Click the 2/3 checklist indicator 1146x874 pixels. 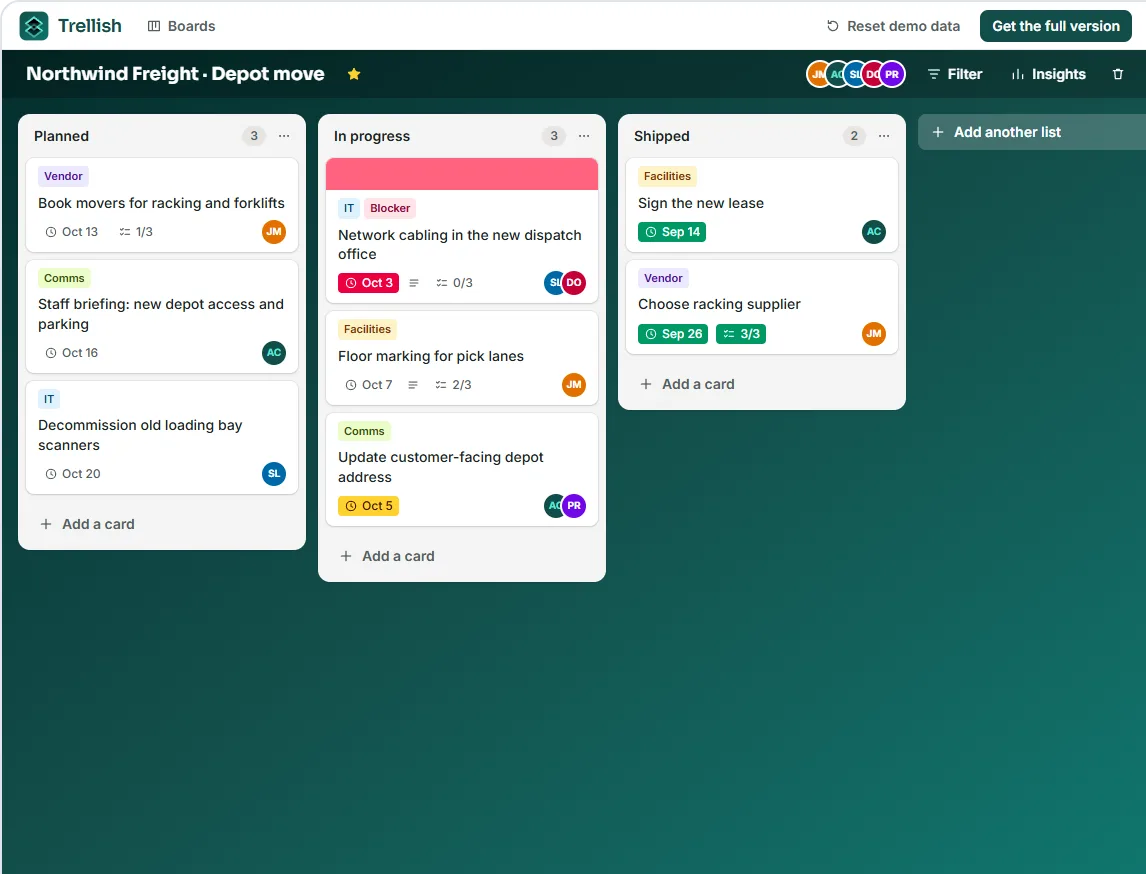click(x=453, y=384)
